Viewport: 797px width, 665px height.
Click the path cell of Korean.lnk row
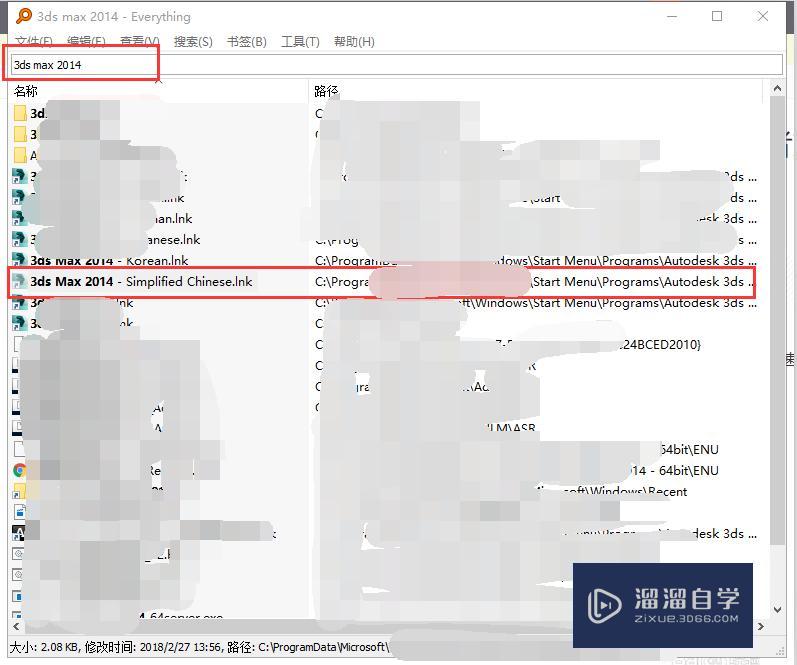(535, 260)
